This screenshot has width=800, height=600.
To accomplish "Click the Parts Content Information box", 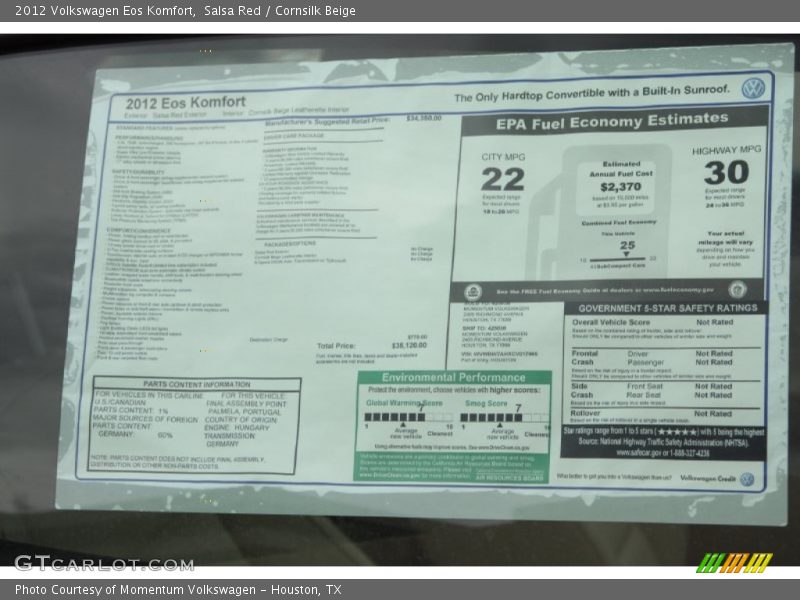I will (195, 424).
